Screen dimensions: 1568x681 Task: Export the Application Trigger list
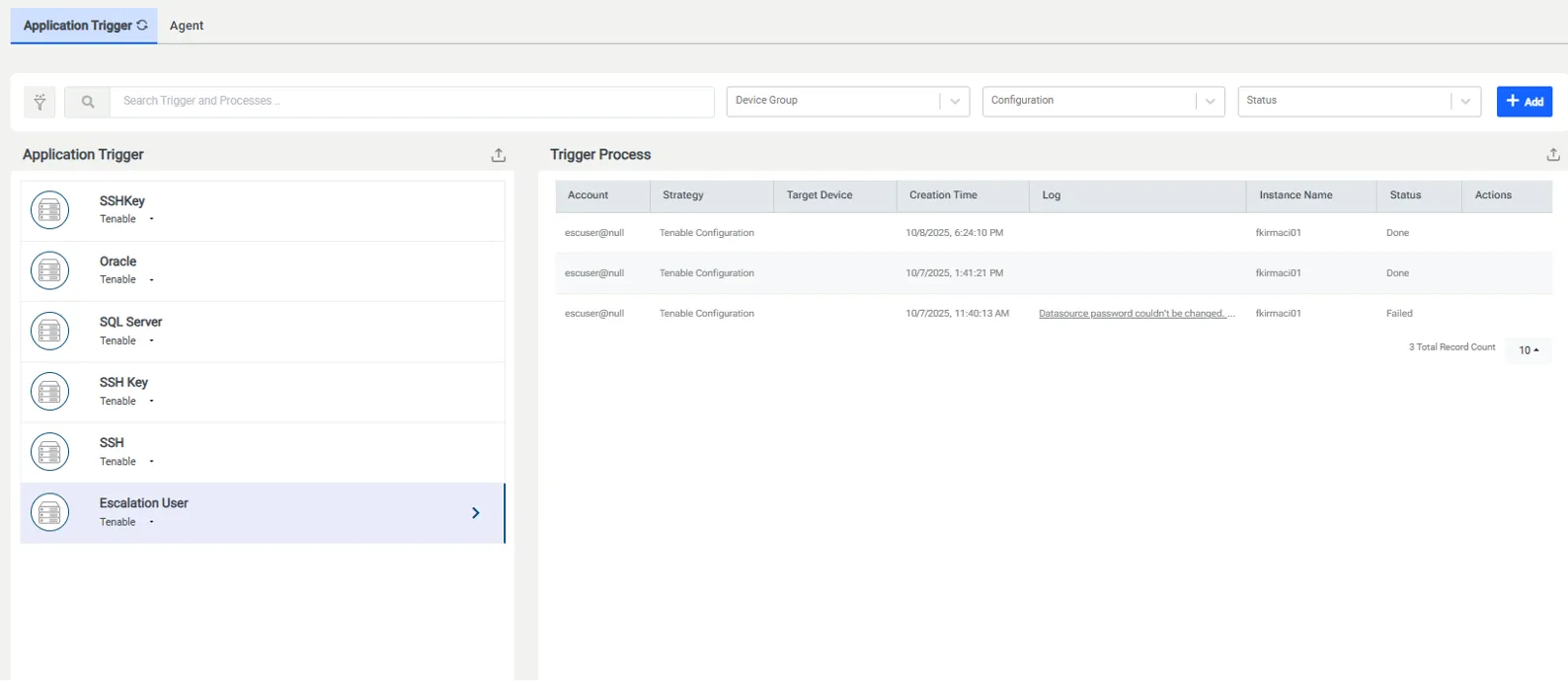click(x=499, y=155)
